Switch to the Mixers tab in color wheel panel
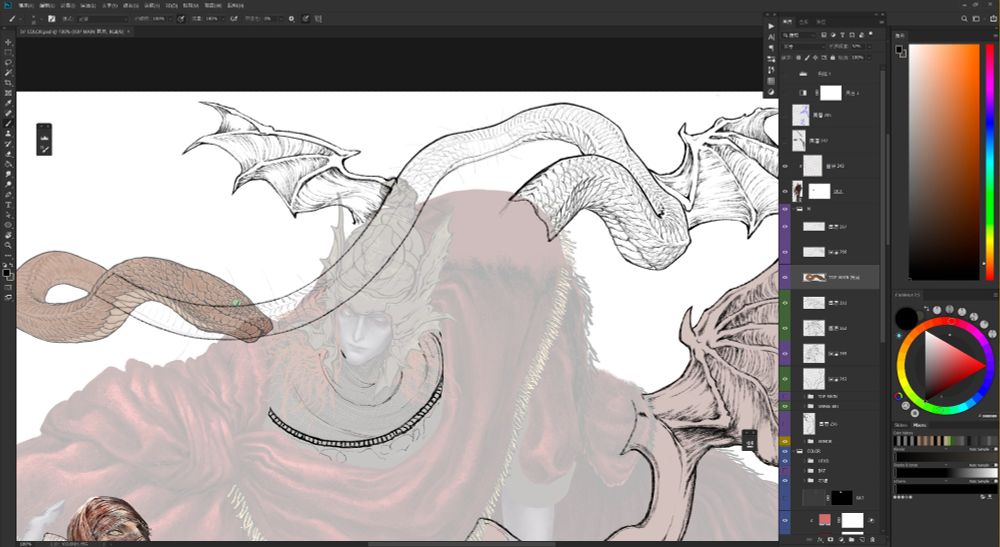The image size is (1000, 547). pos(920,425)
